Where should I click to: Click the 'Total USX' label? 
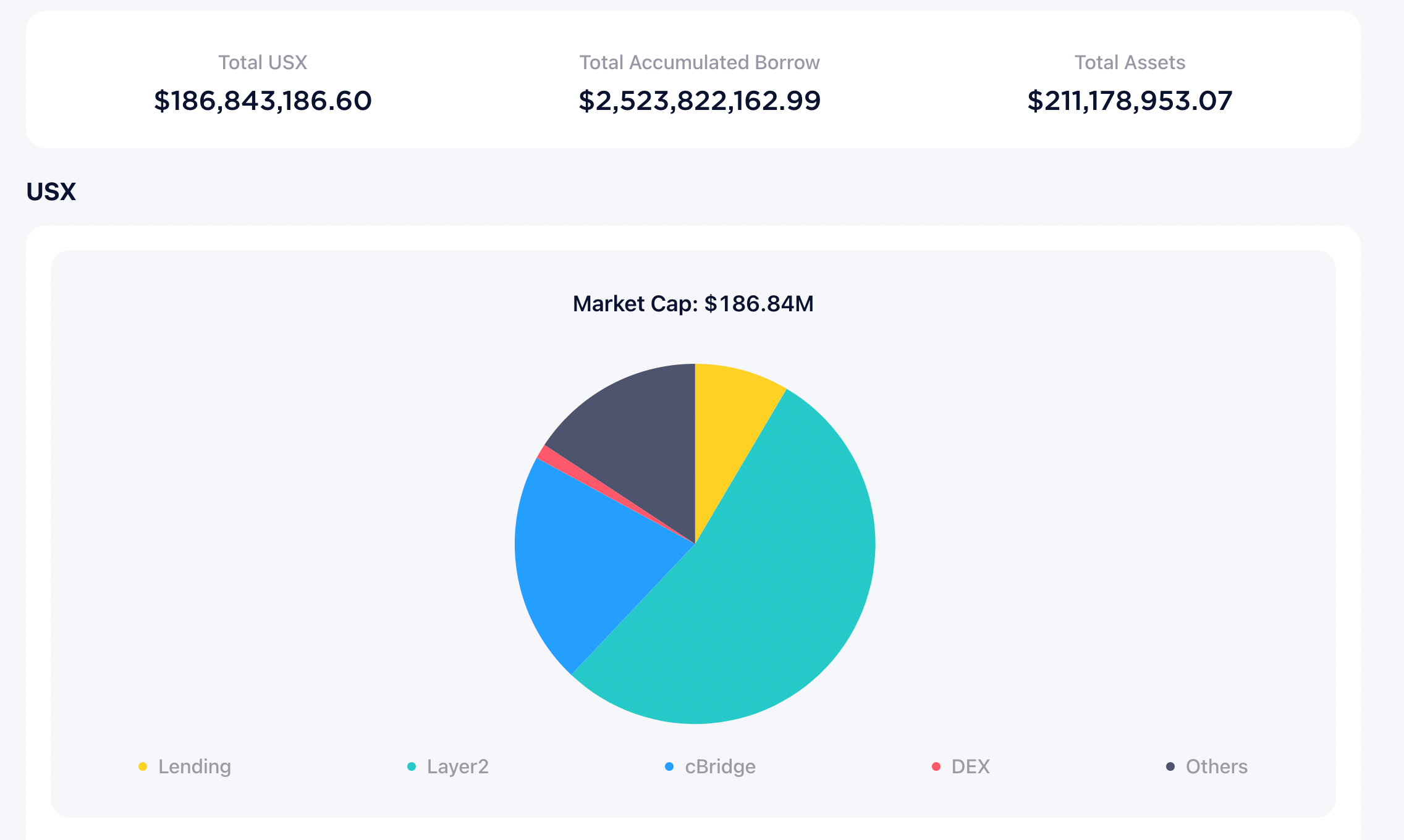pos(263,62)
